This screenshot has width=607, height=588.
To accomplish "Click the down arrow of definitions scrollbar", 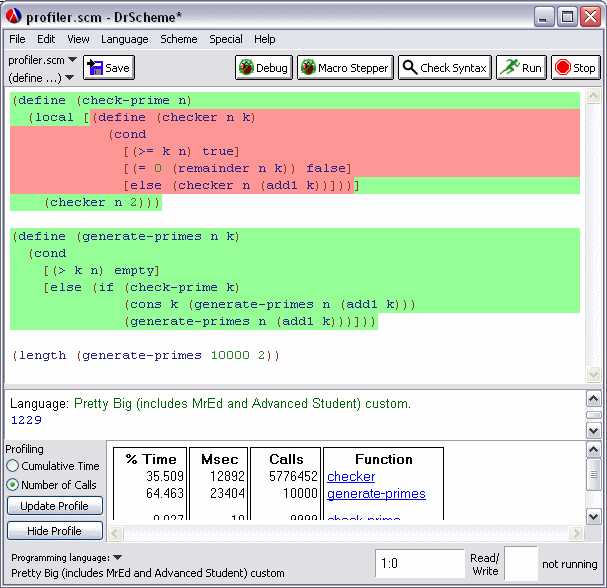I will coord(593,374).
